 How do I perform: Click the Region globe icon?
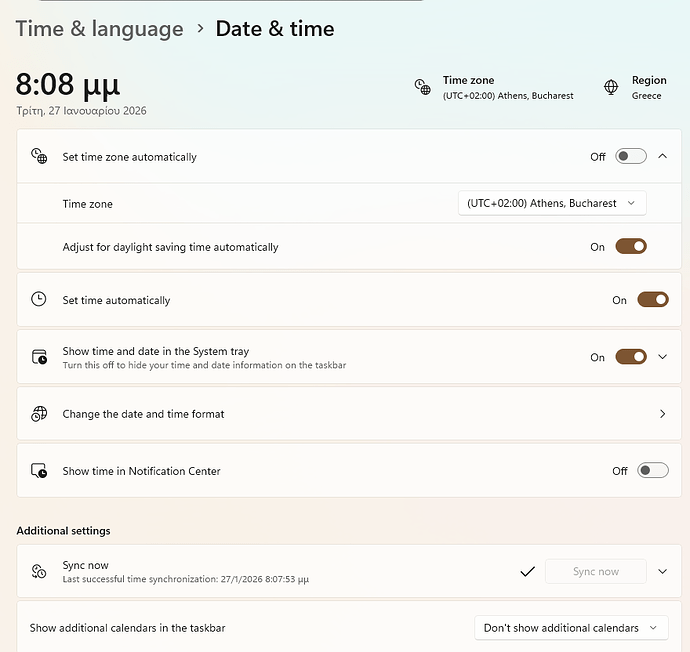pyautogui.click(x=611, y=88)
